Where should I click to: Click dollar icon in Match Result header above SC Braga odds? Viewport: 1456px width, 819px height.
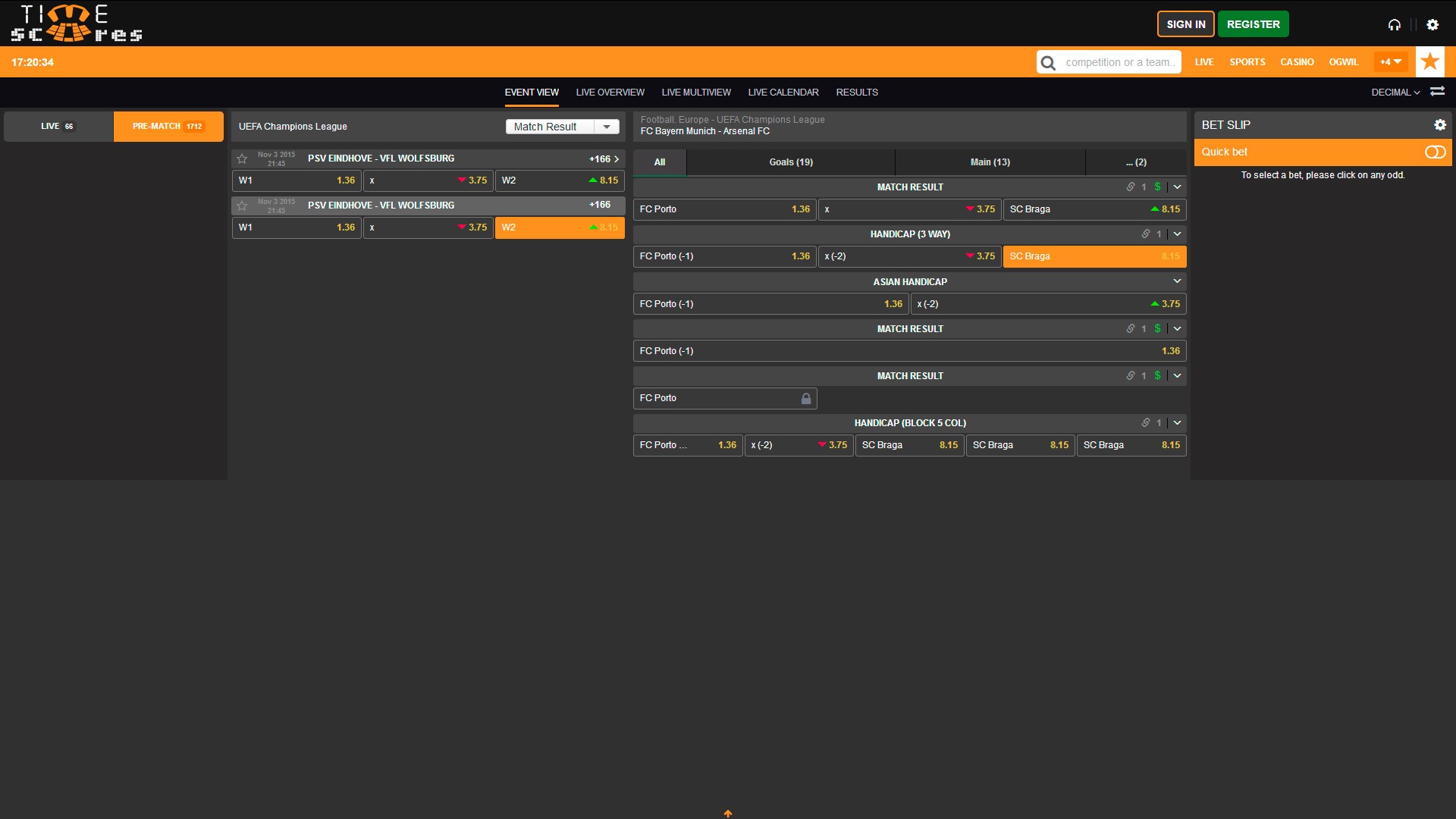[1157, 187]
